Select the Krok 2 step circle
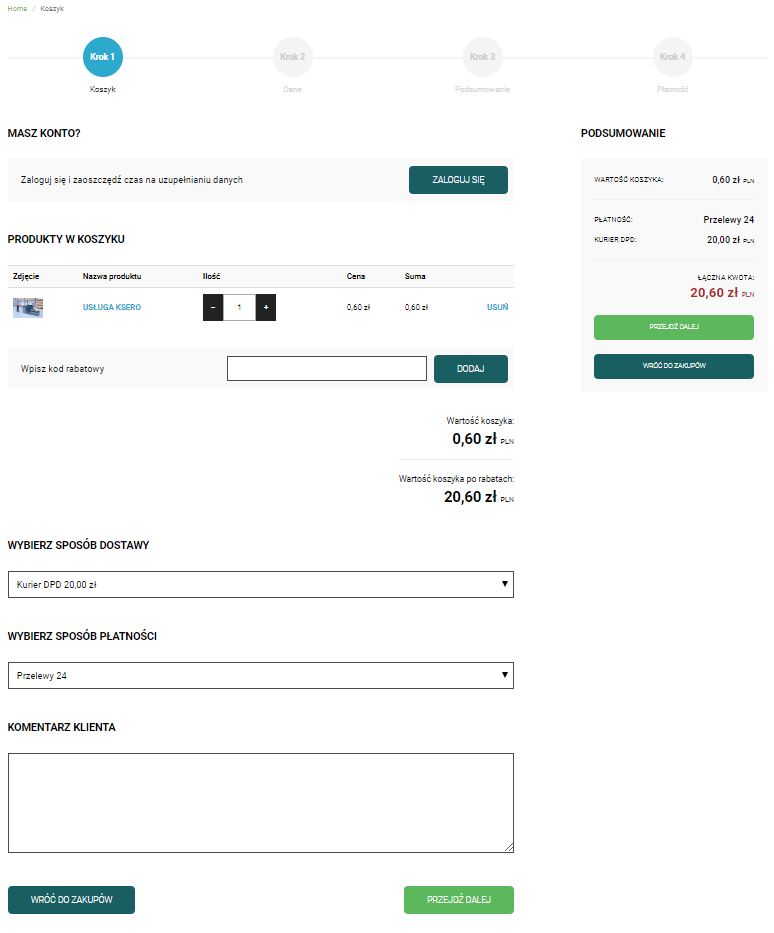This screenshot has height=933, width=774. coord(292,57)
